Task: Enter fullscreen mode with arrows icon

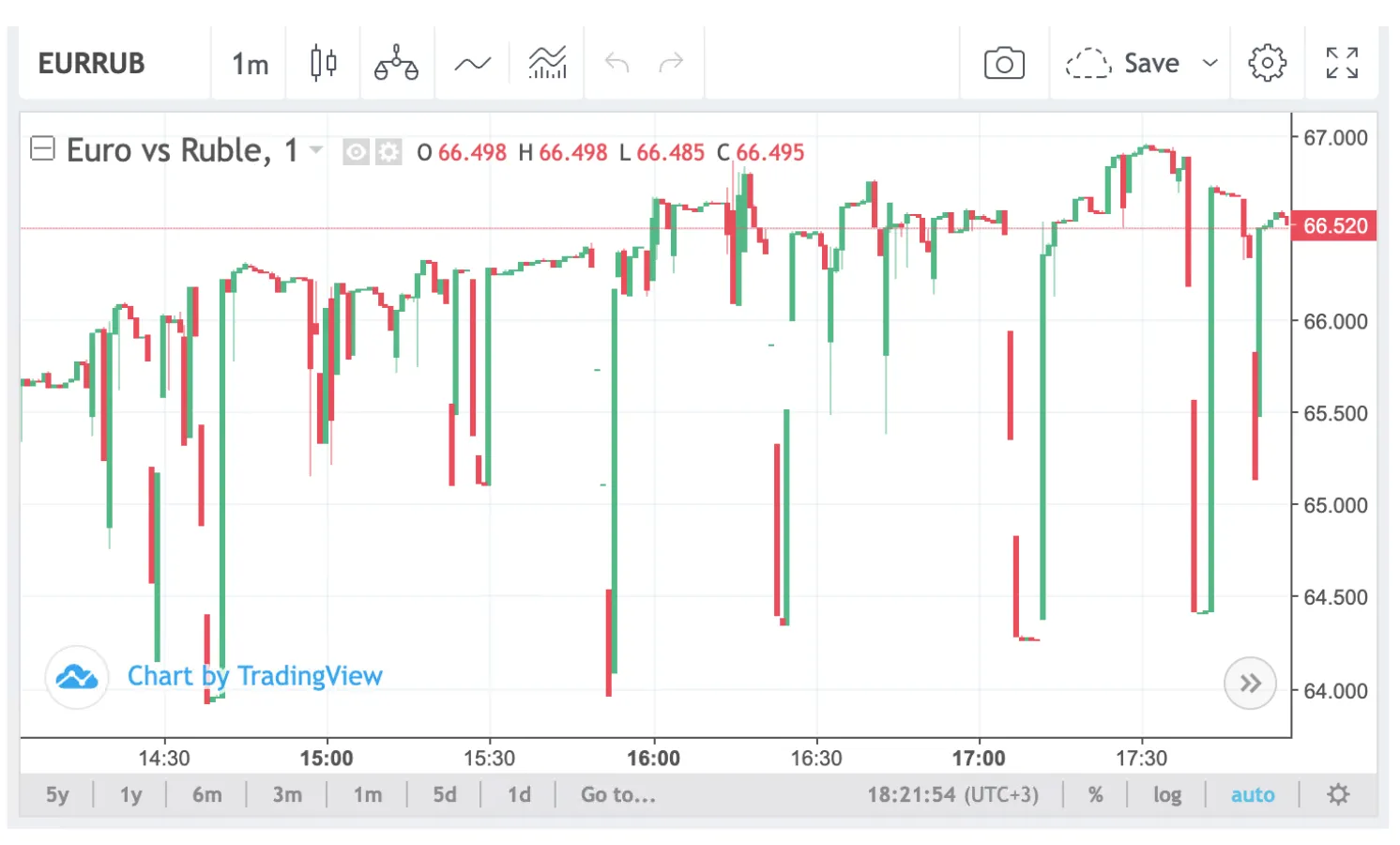Action: [x=1342, y=63]
